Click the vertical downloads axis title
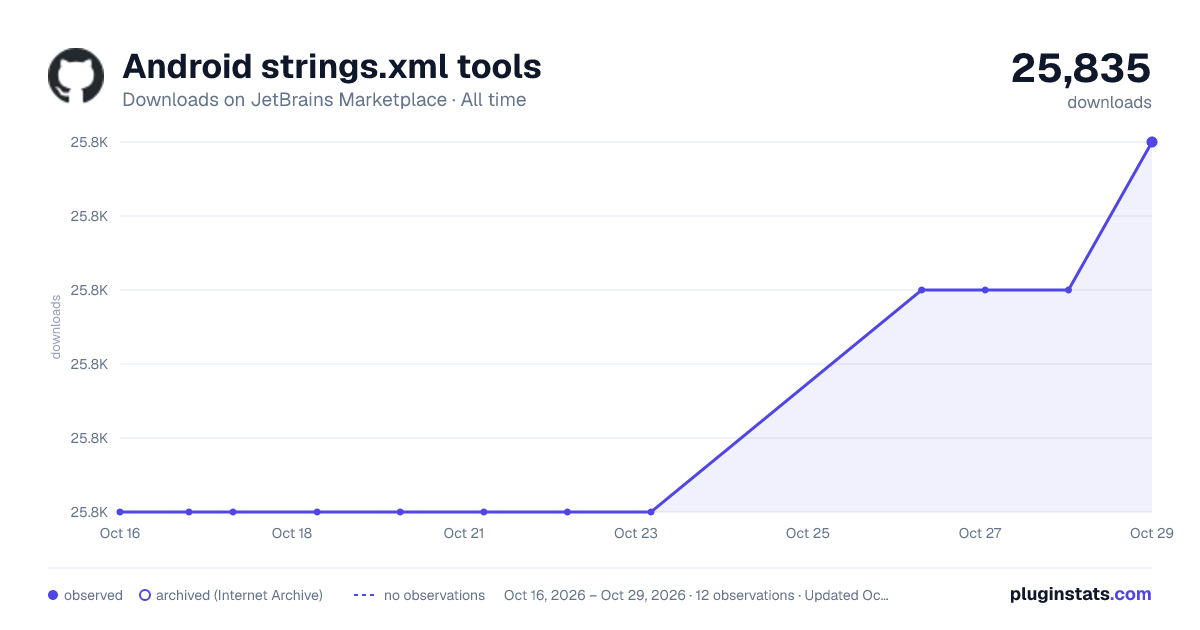Image resolution: width=1200 pixels, height=630 pixels. click(x=56, y=327)
